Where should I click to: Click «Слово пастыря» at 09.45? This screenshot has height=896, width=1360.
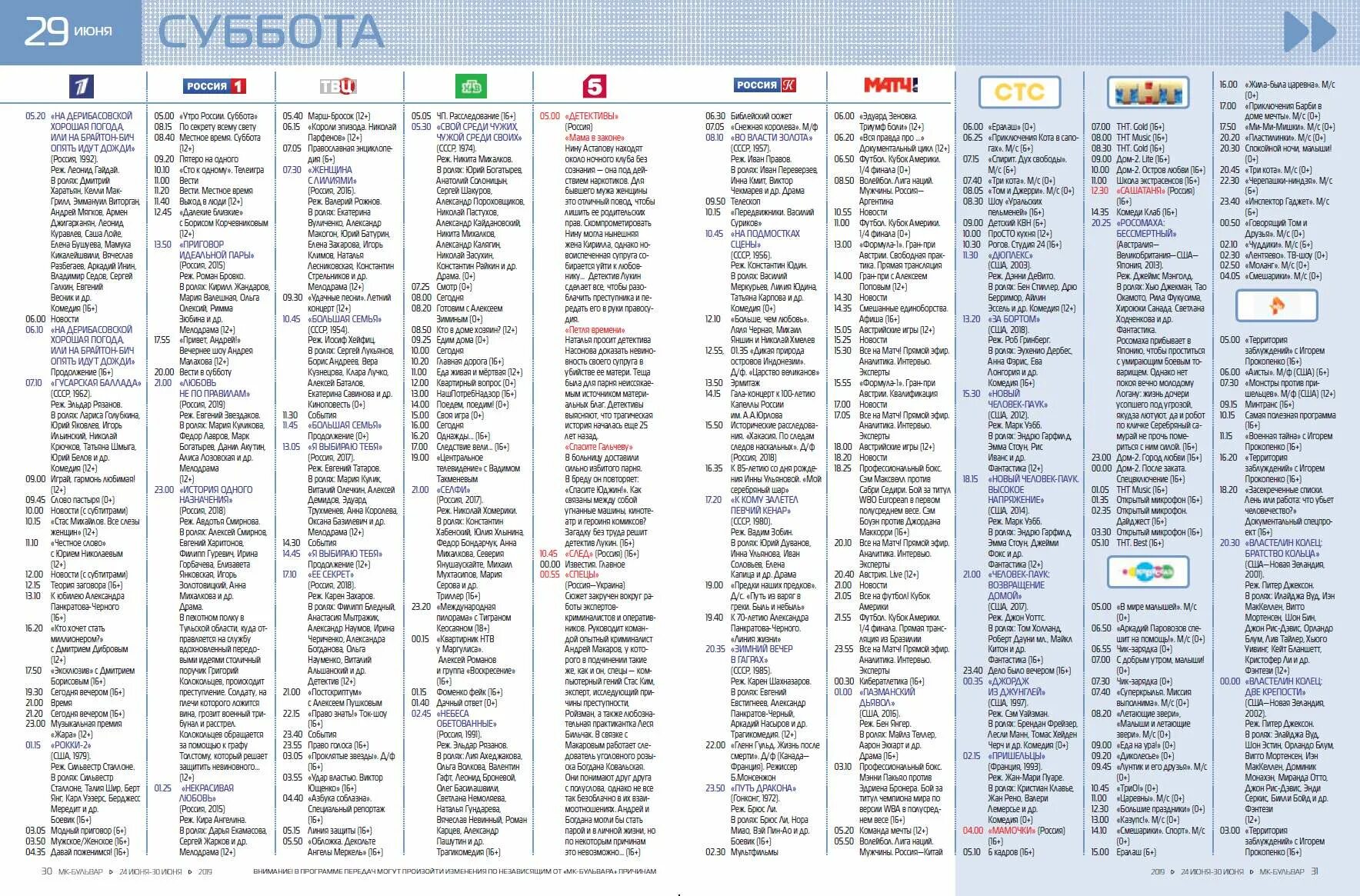click(82, 500)
